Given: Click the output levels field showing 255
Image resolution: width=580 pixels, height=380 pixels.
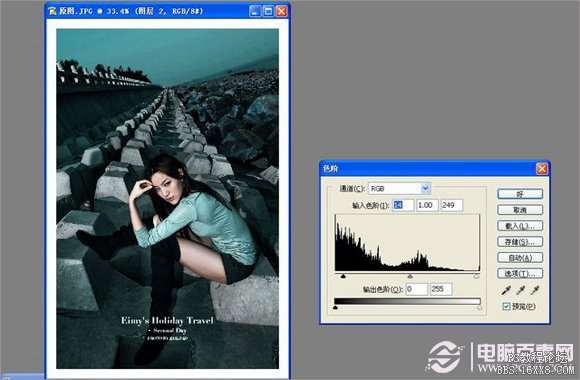Looking at the screenshot, I should tap(441, 289).
